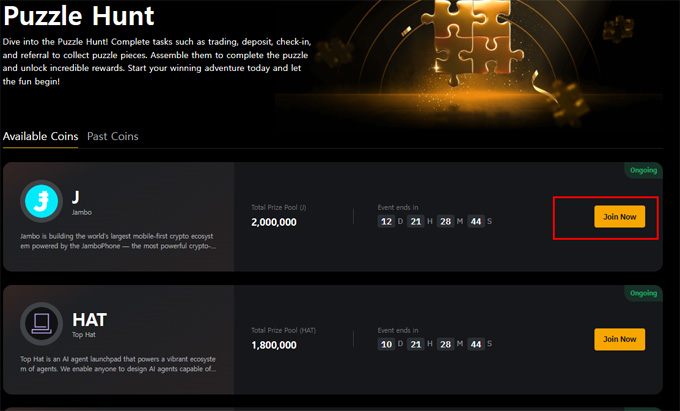
Task: Click the Jambo coin logo icon
Action: click(x=43, y=201)
